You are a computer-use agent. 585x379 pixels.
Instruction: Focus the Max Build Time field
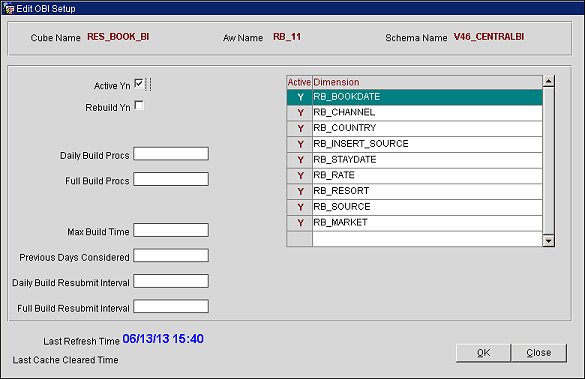pyautogui.click(x=171, y=230)
